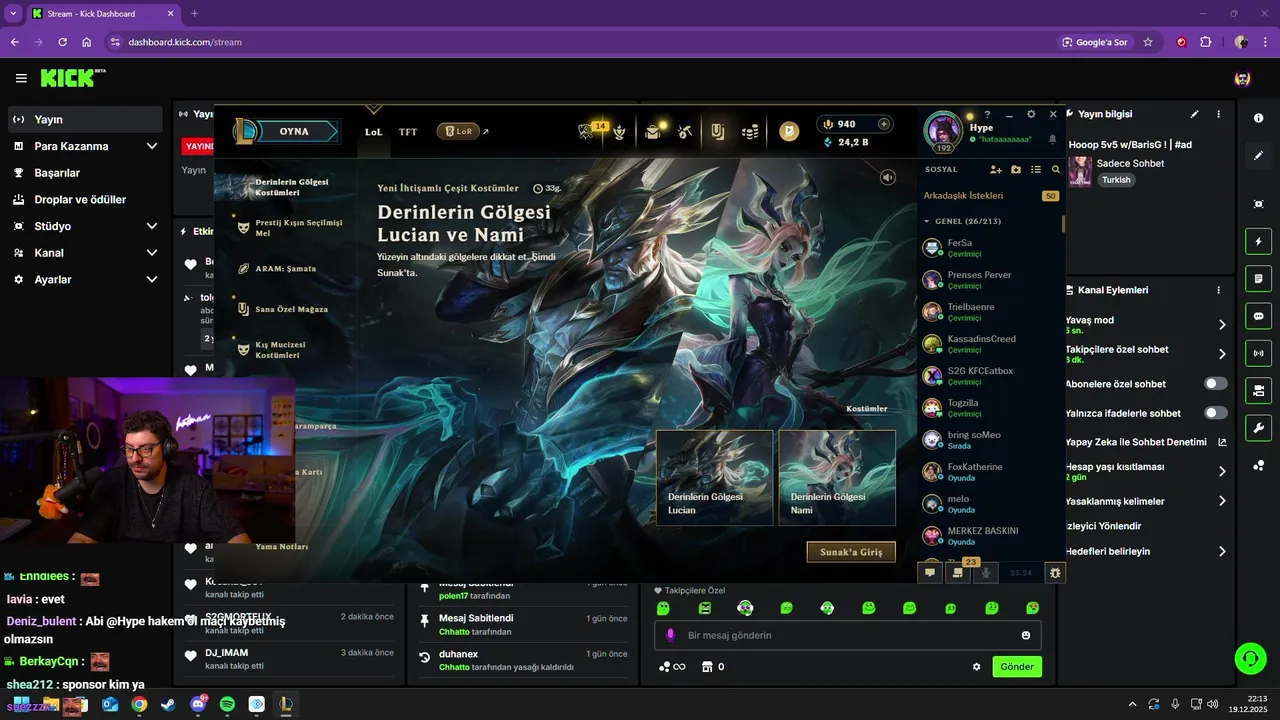1280x720 pixels.
Task: Open Yavaş mod options arrow
Action: pos(1222,325)
